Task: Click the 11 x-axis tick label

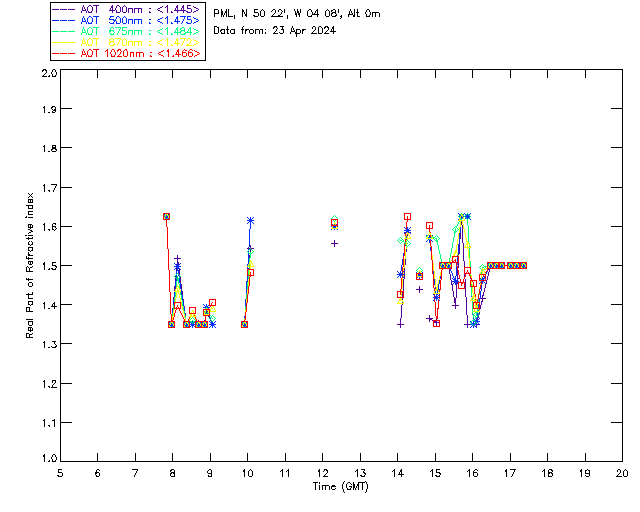Action: coord(285,473)
